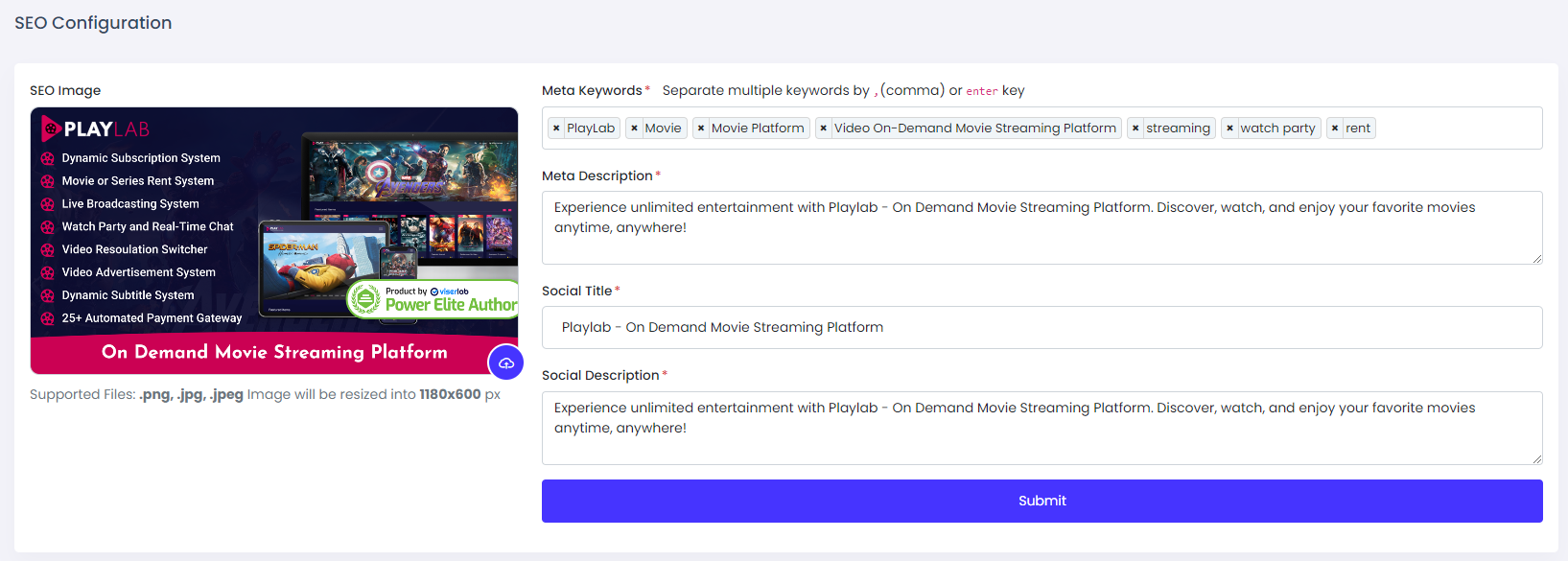Delete the Movie Platform keyword tag

pyautogui.click(x=701, y=129)
